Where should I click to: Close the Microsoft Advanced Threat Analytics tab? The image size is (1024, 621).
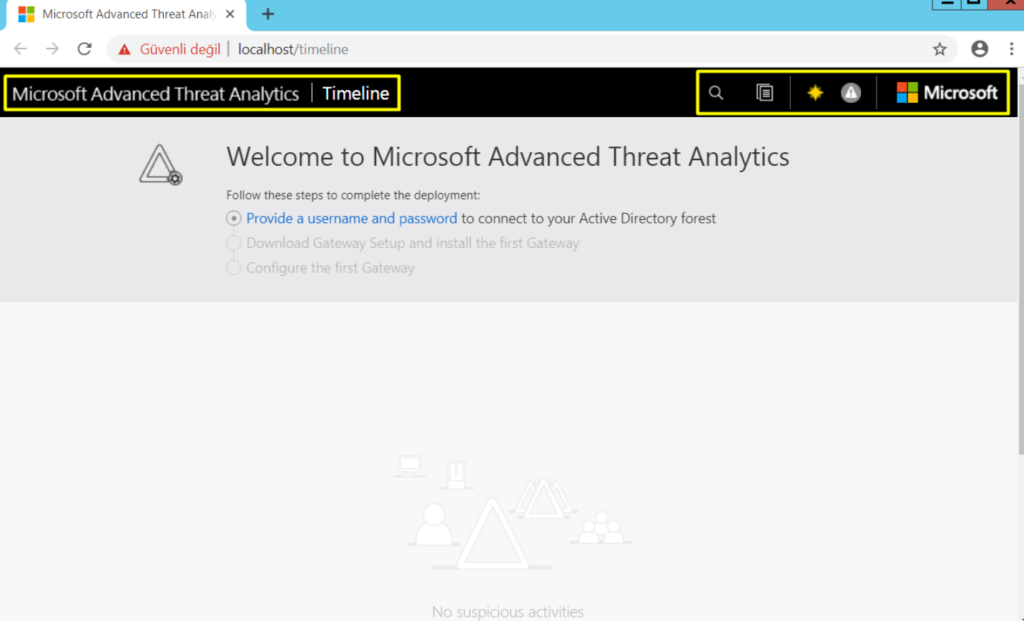tap(230, 14)
